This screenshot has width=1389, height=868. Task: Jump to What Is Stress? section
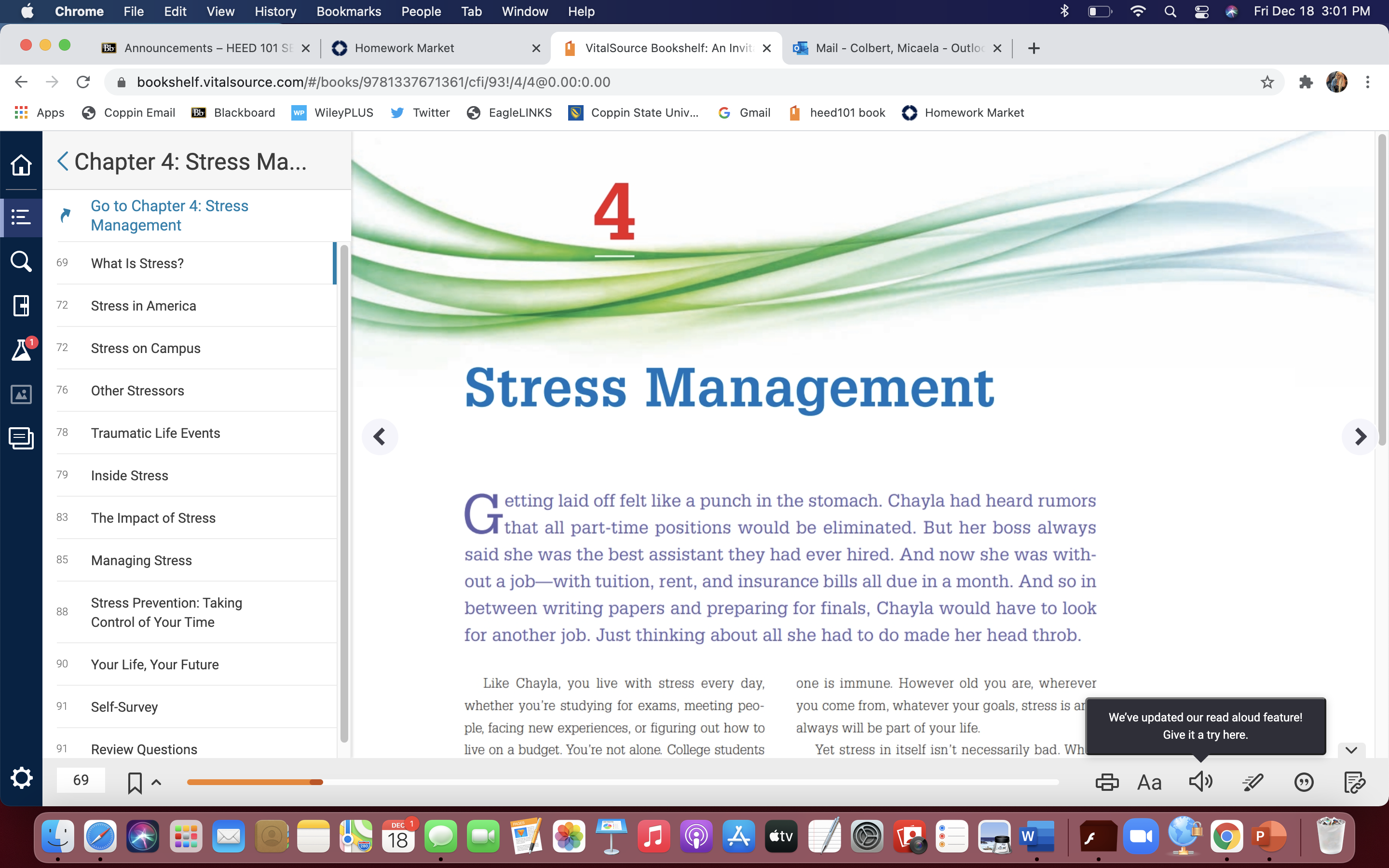click(x=196, y=263)
